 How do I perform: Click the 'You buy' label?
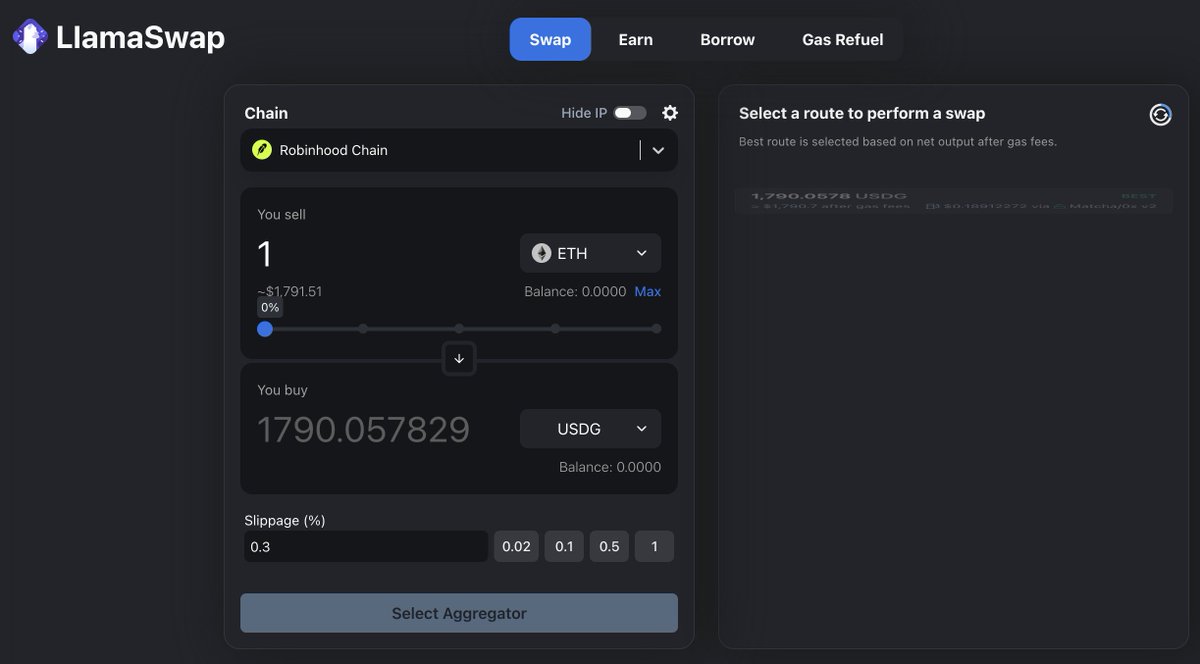tap(282, 390)
